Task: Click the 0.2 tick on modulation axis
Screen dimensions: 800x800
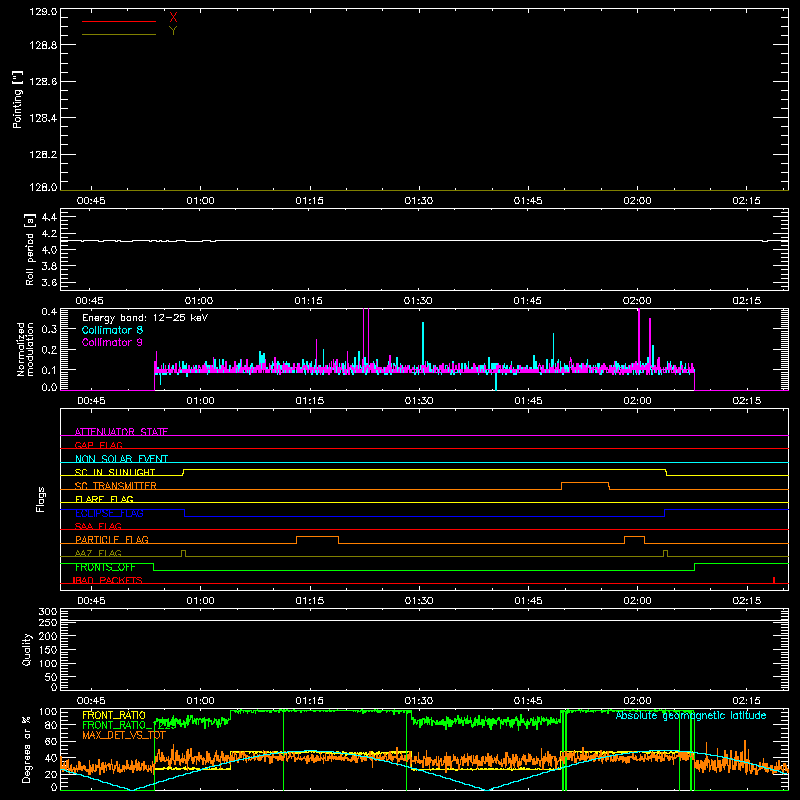Action: (x=49, y=350)
